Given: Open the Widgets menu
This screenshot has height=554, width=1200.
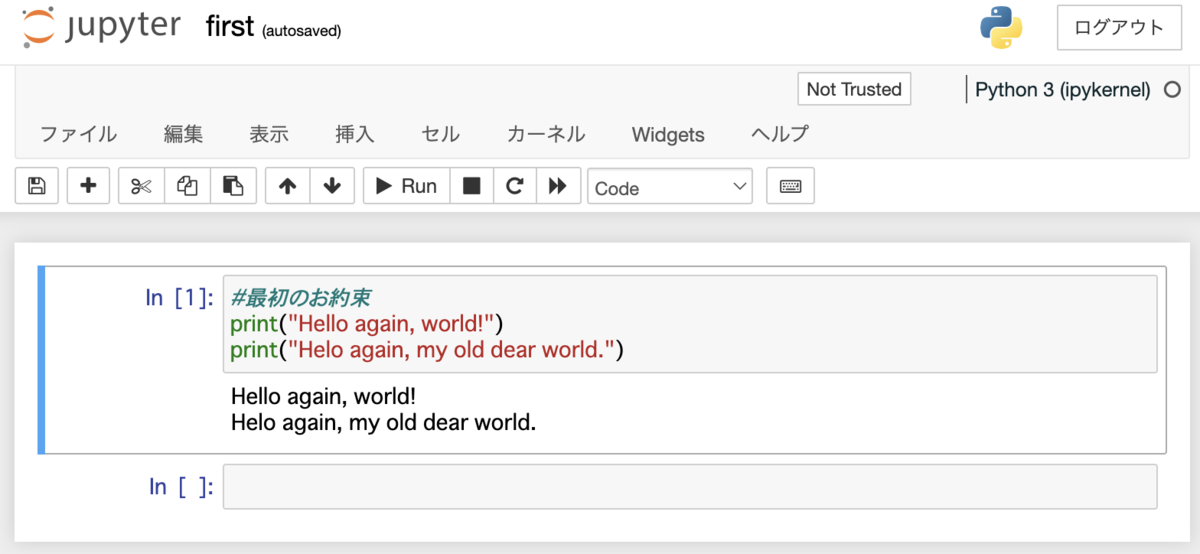Looking at the screenshot, I should tap(668, 134).
